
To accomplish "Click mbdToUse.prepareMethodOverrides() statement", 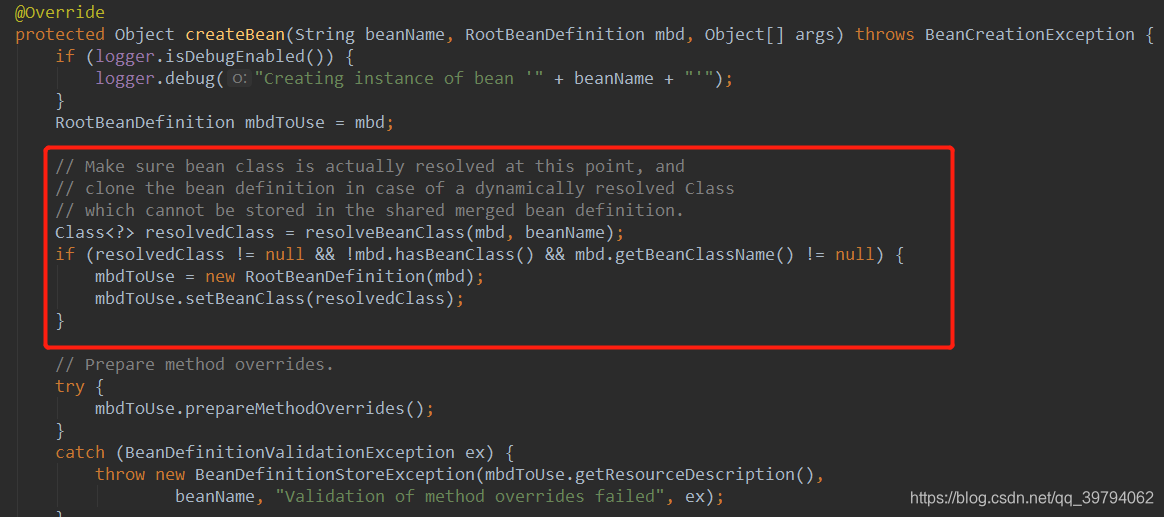I will click(x=264, y=409).
